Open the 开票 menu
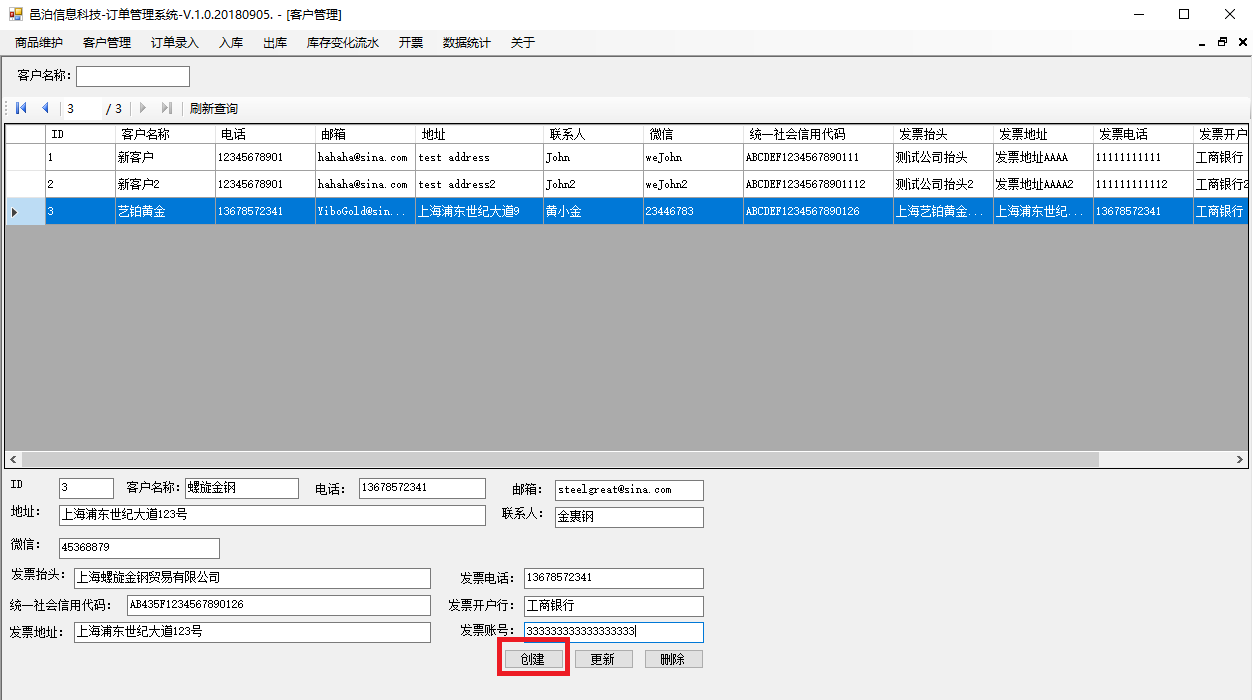 (x=411, y=42)
